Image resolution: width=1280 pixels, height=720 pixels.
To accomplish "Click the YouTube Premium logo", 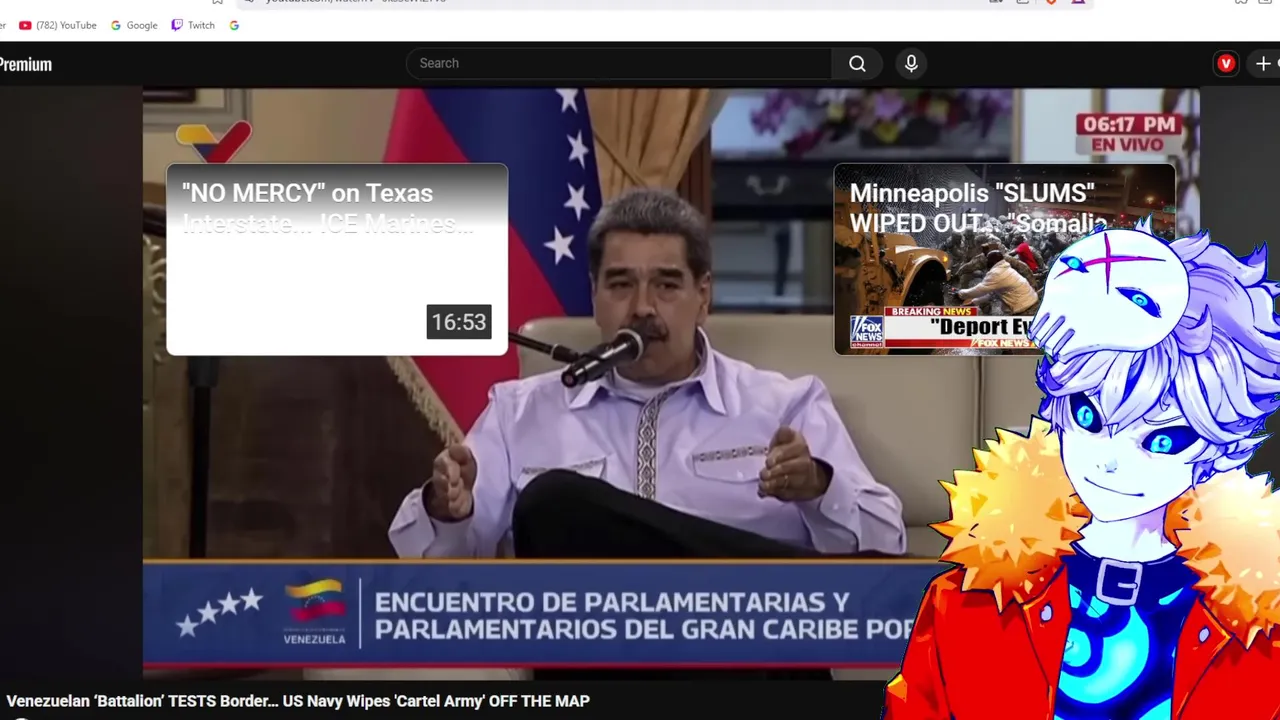I will [26, 64].
